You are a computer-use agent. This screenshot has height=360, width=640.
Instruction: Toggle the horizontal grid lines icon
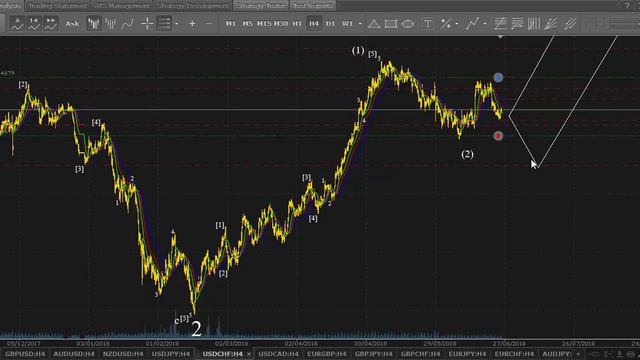coord(164,24)
